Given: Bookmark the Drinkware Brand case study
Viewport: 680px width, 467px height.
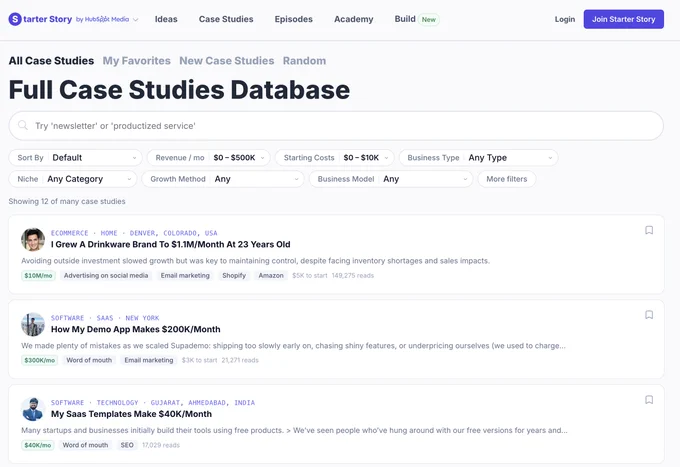Looking at the screenshot, I should click(x=649, y=230).
